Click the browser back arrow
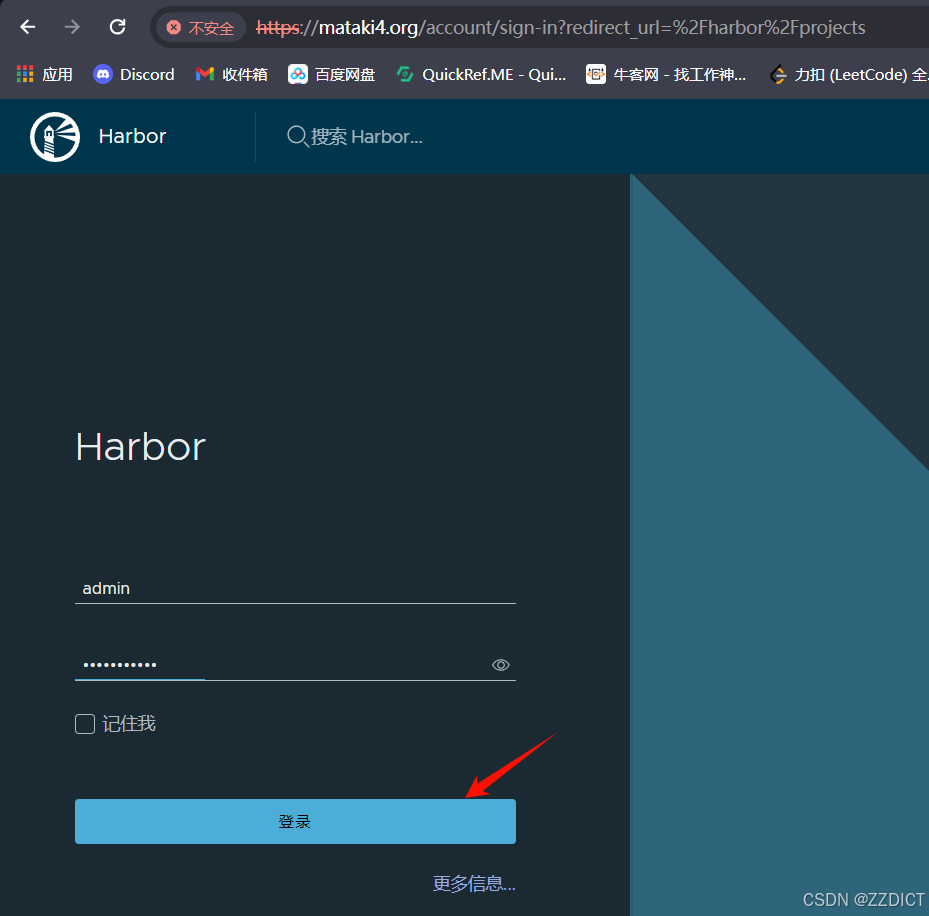The image size is (929, 916). coord(28,27)
